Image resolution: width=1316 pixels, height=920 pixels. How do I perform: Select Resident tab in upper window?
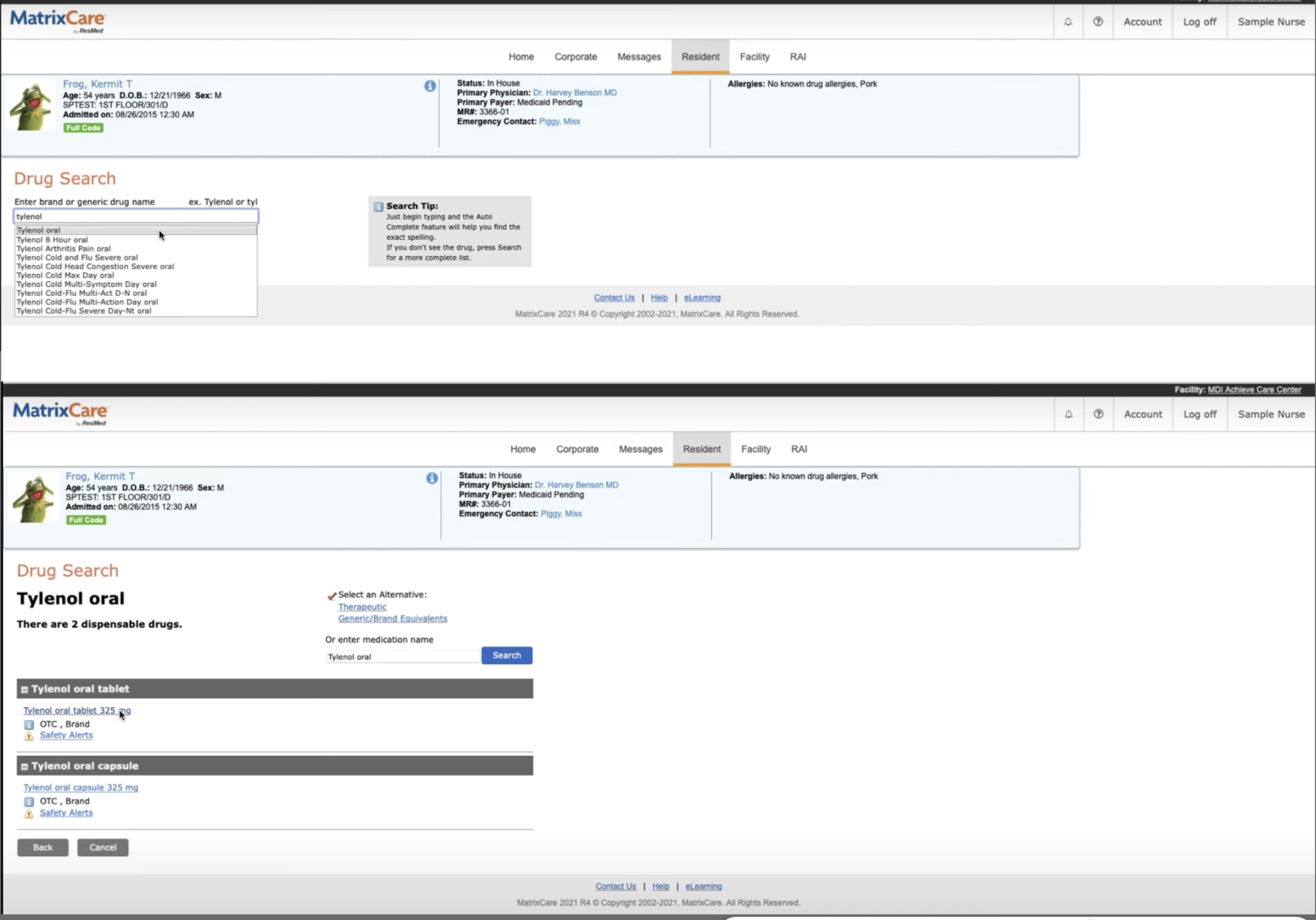[x=700, y=57]
